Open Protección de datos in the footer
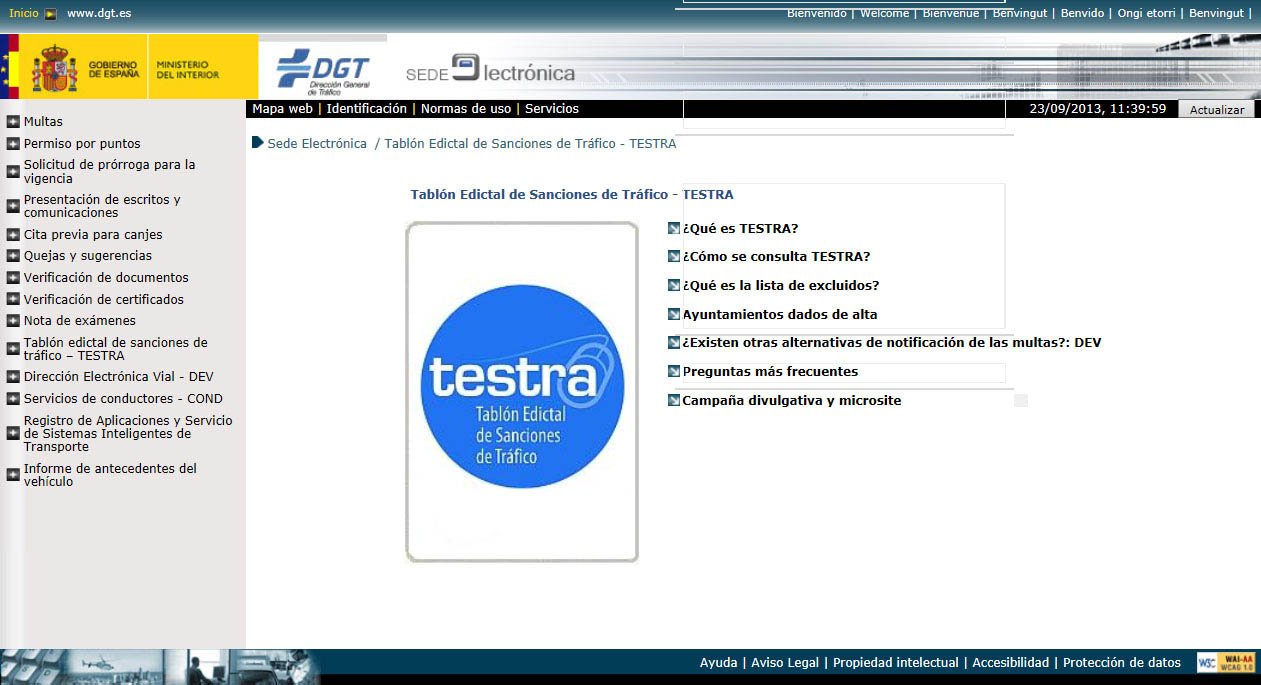Viewport: 1261px width, 685px height. pos(1122,663)
